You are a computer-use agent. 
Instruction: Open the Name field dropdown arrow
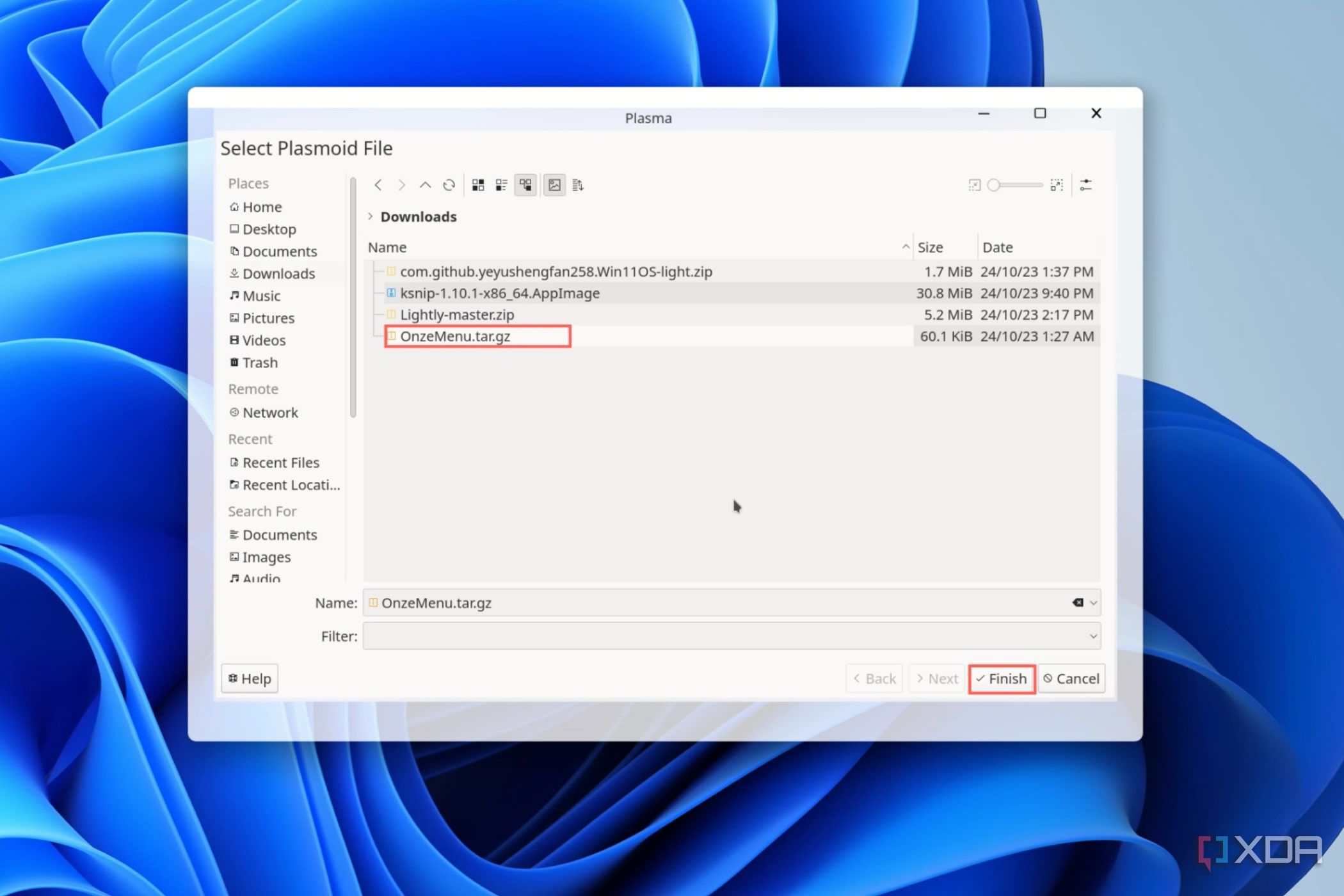[x=1092, y=602]
